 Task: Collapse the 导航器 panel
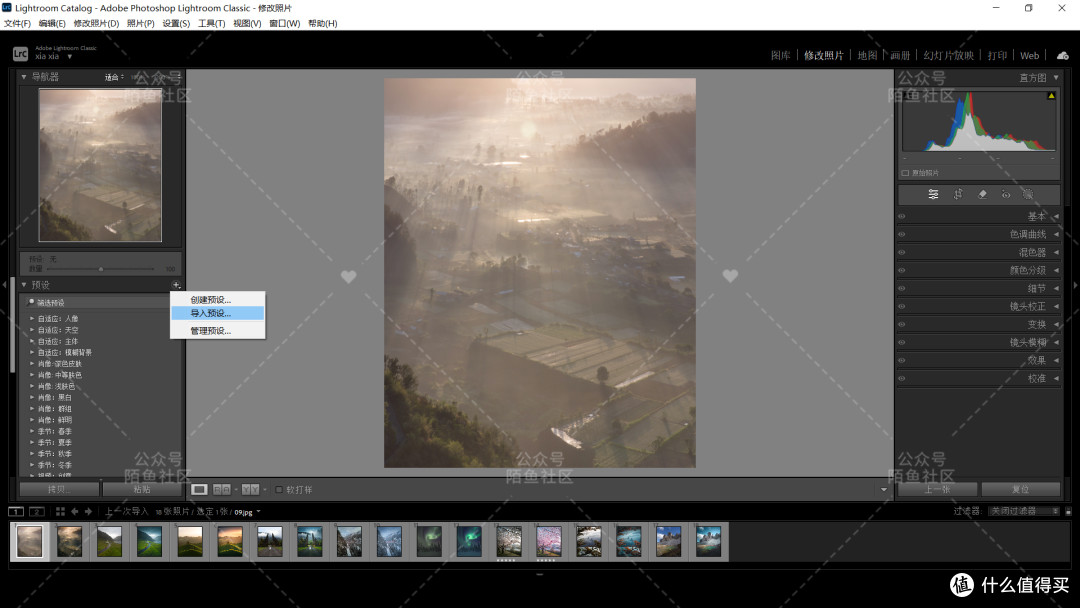(x=24, y=76)
